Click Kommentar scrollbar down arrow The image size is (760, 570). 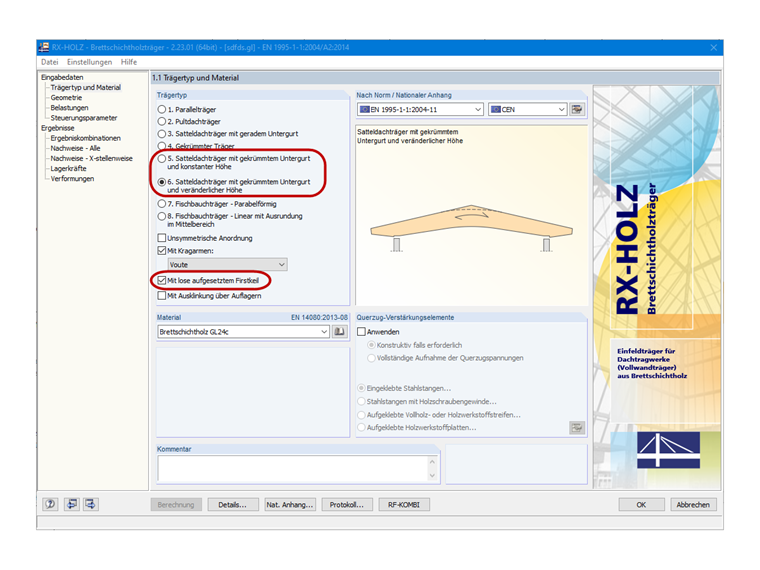coord(432,475)
